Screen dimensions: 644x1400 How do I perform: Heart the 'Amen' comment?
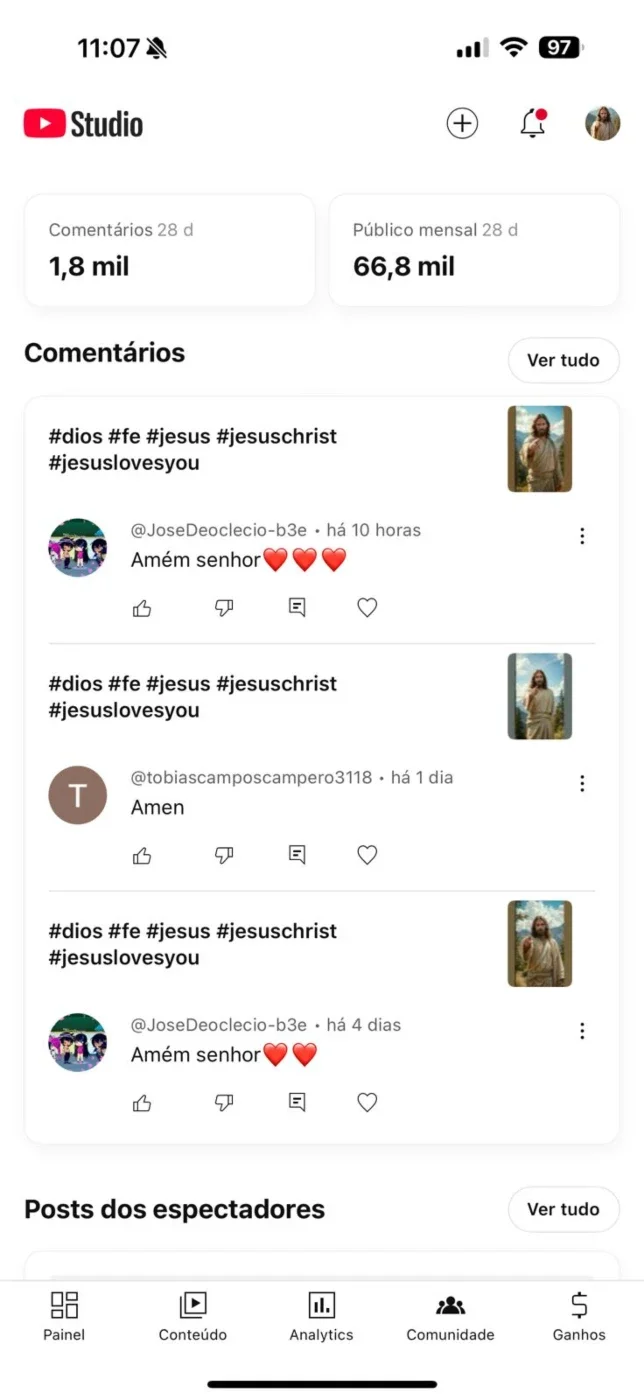click(367, 855)
